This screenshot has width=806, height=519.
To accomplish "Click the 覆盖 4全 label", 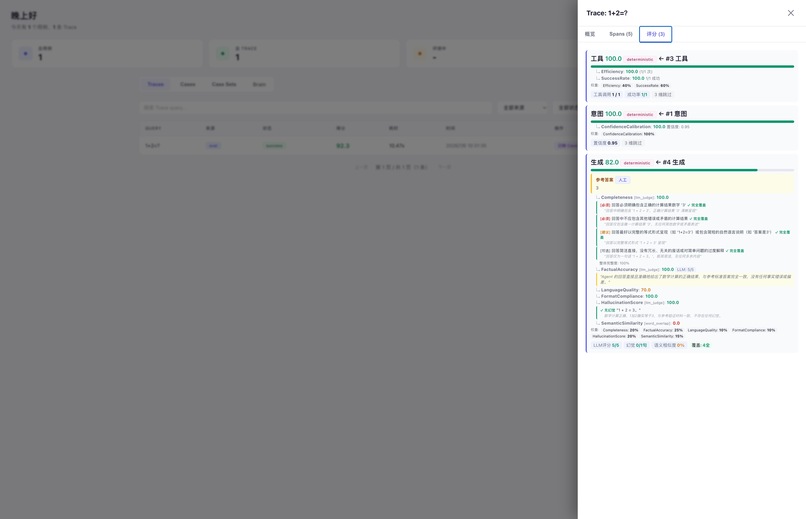I will click(x=700, y=345).
